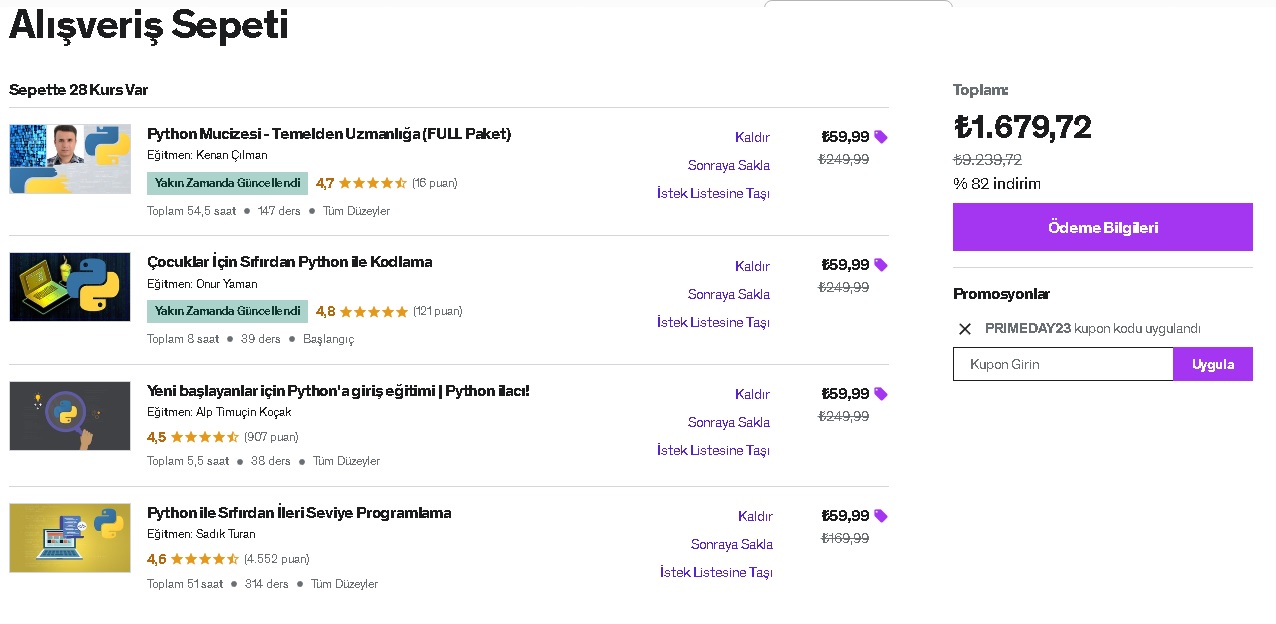Image resolution: width=1276 pixels, height=624 pixels.
Task: Move Python Mucizesi to İstek Listesi
Action: [713, 193]
